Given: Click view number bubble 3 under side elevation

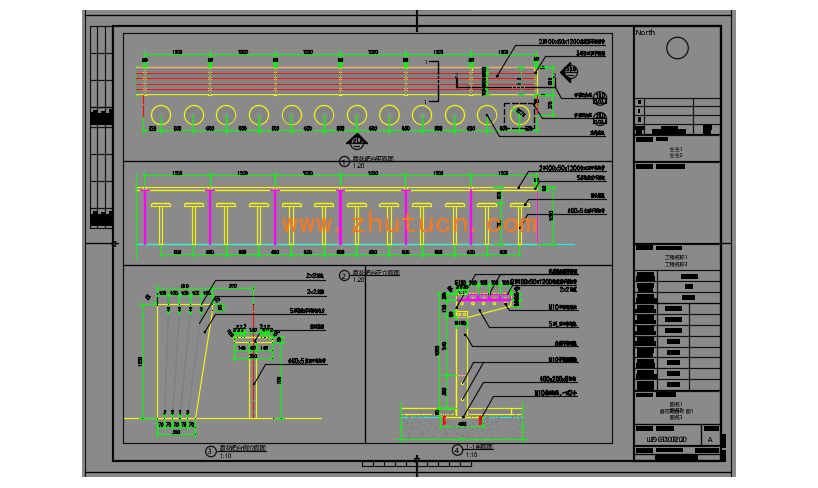Looking at the screenshot, I should point(210,451).
